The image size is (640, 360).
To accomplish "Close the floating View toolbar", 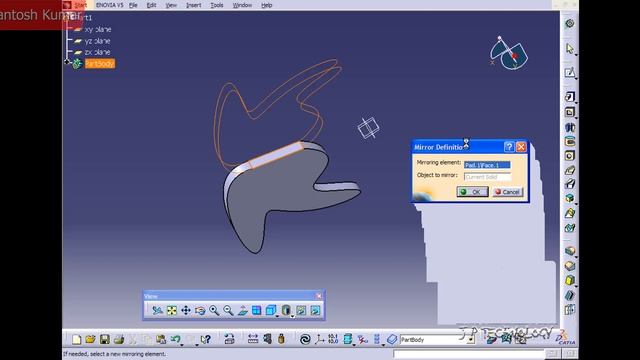I will (x=319, y=296).
